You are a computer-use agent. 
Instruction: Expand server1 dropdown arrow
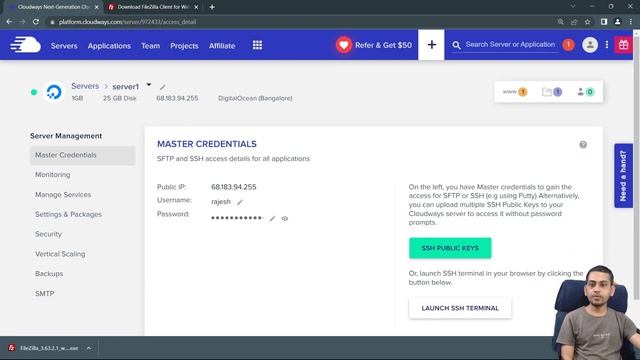[x=149, y=85]
